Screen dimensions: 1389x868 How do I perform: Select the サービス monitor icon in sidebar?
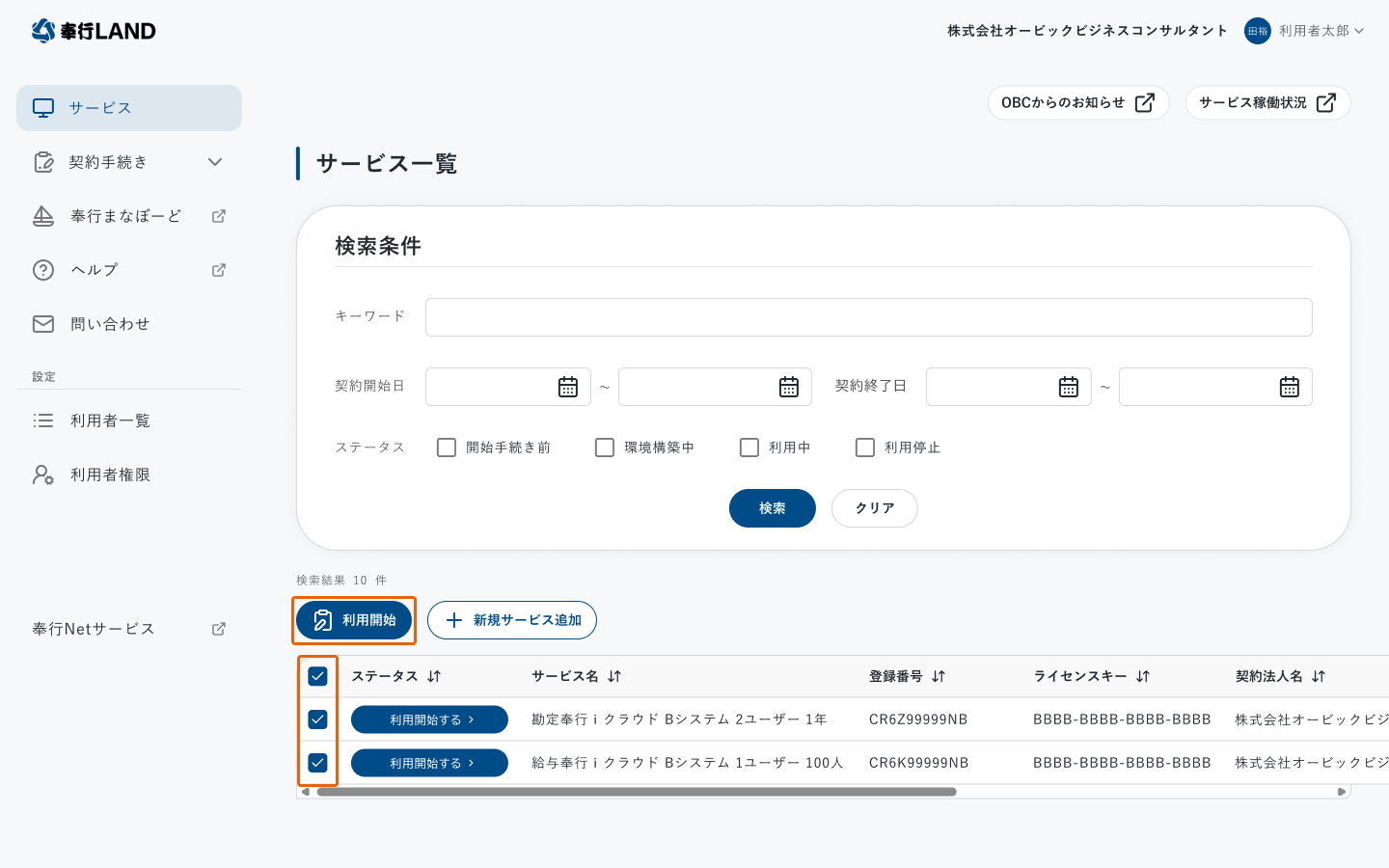pos(42,107)
